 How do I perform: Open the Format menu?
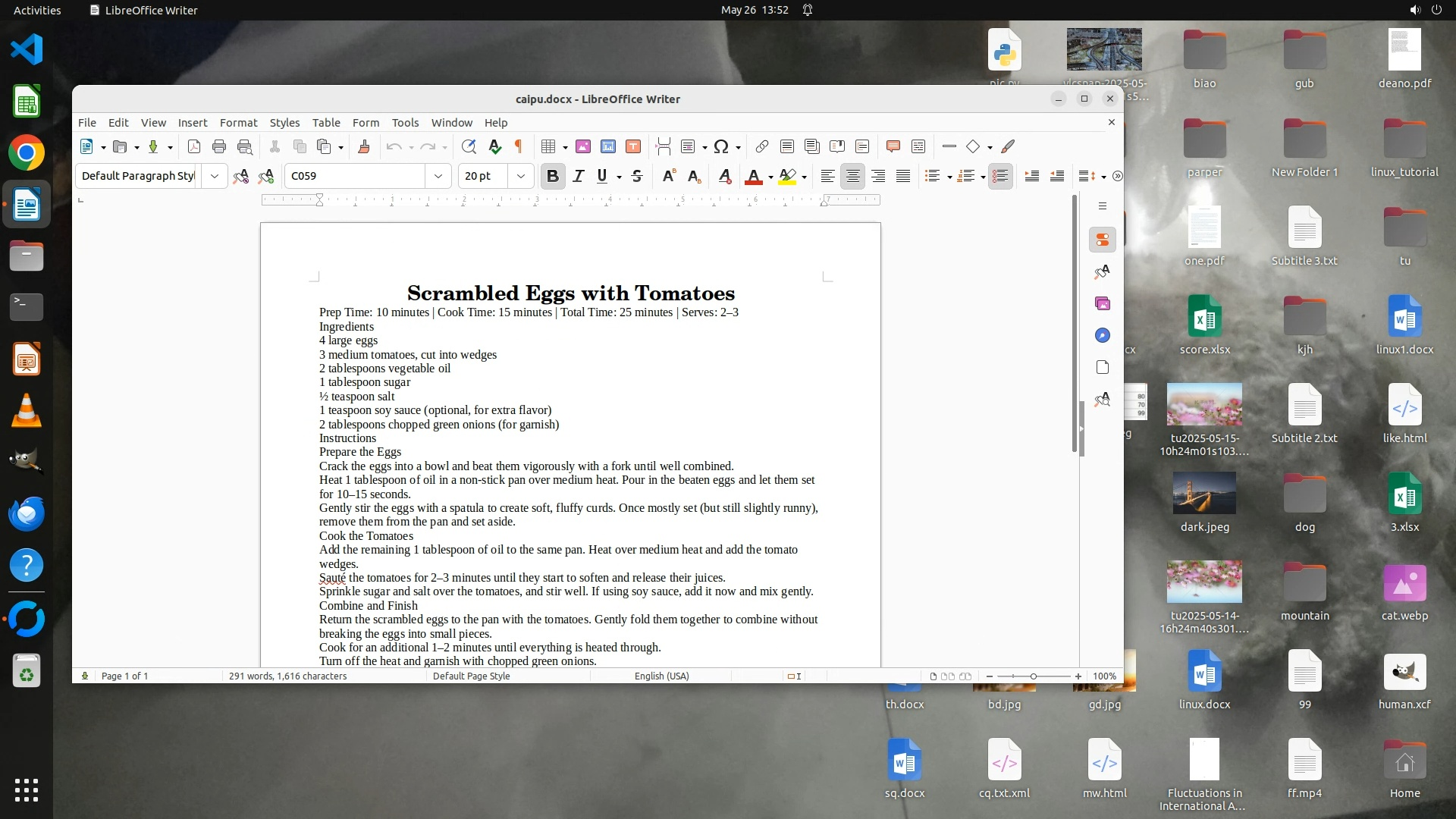(x=238, y=123)
